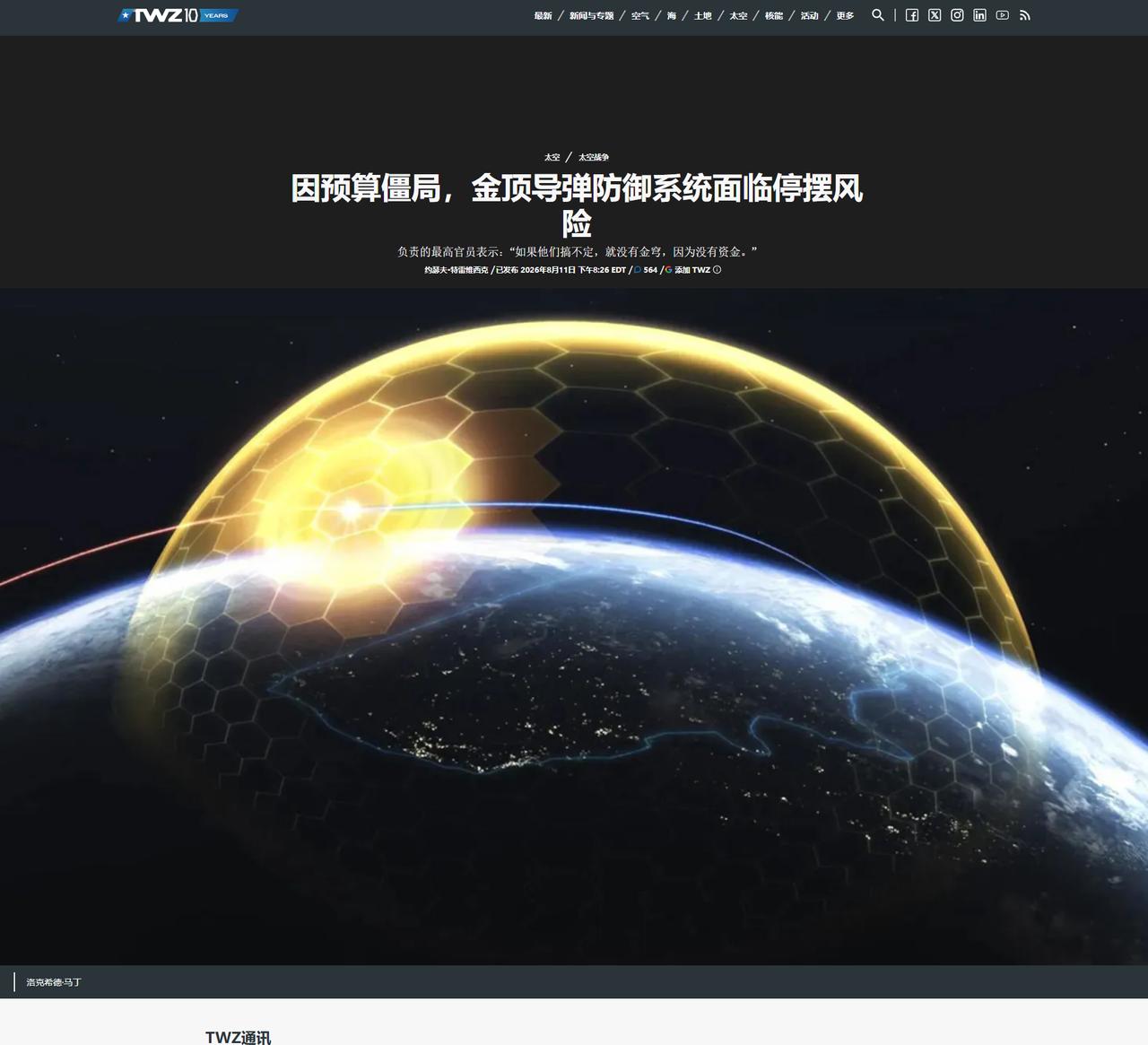
Task: Open the LinkedIn social icon
Action: click(x=979, y=15)
